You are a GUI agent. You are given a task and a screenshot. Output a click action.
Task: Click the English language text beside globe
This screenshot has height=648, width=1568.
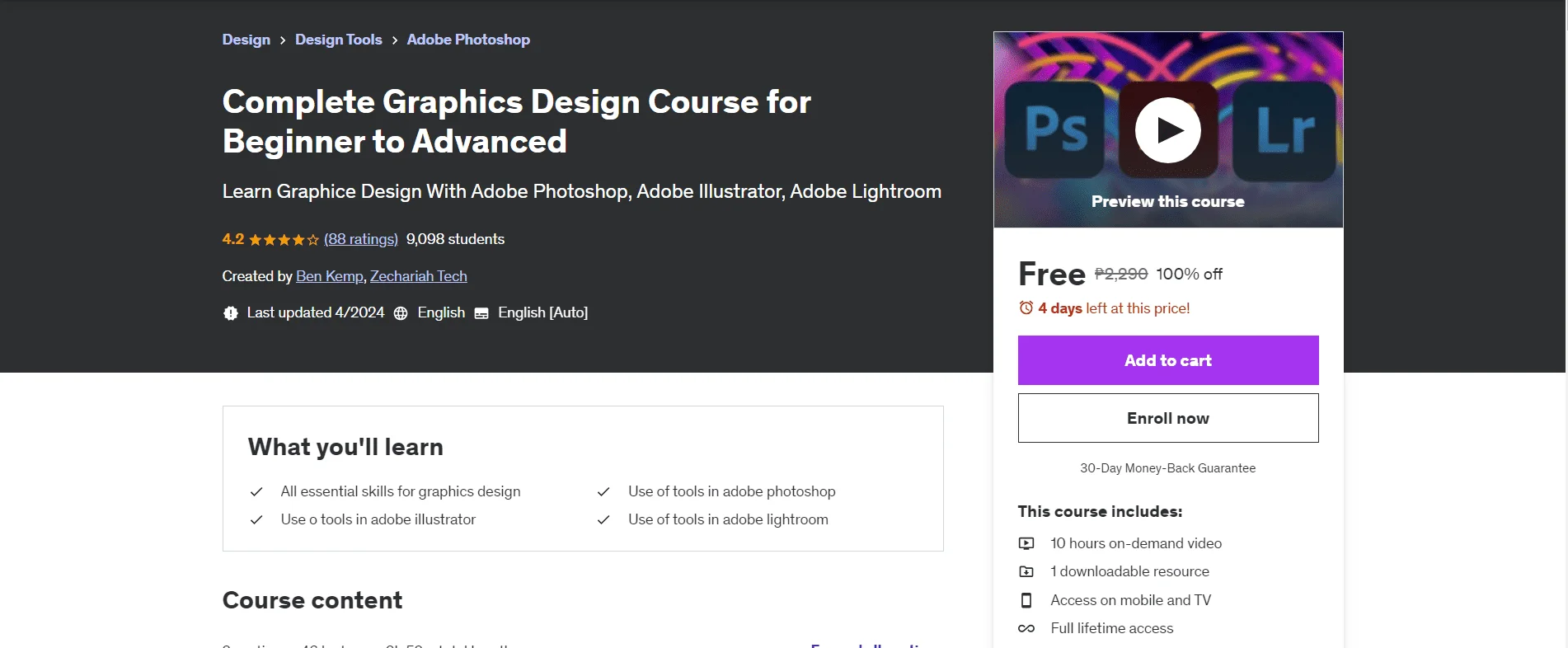coord(441,312)
